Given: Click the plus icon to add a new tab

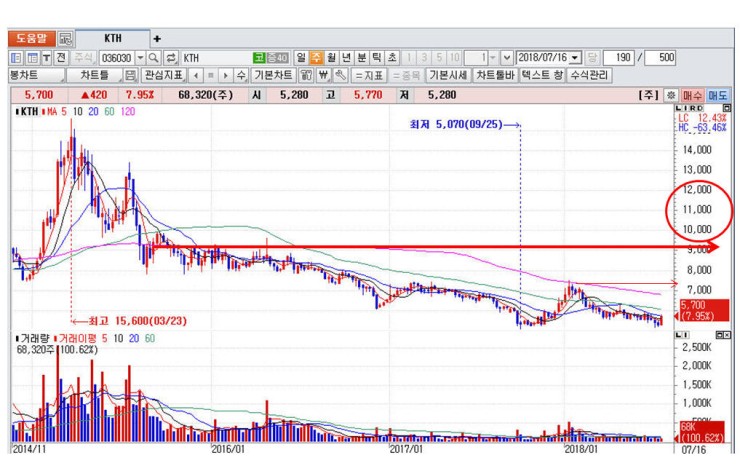Looking at the screenshot, I should [x=157, y=39].
